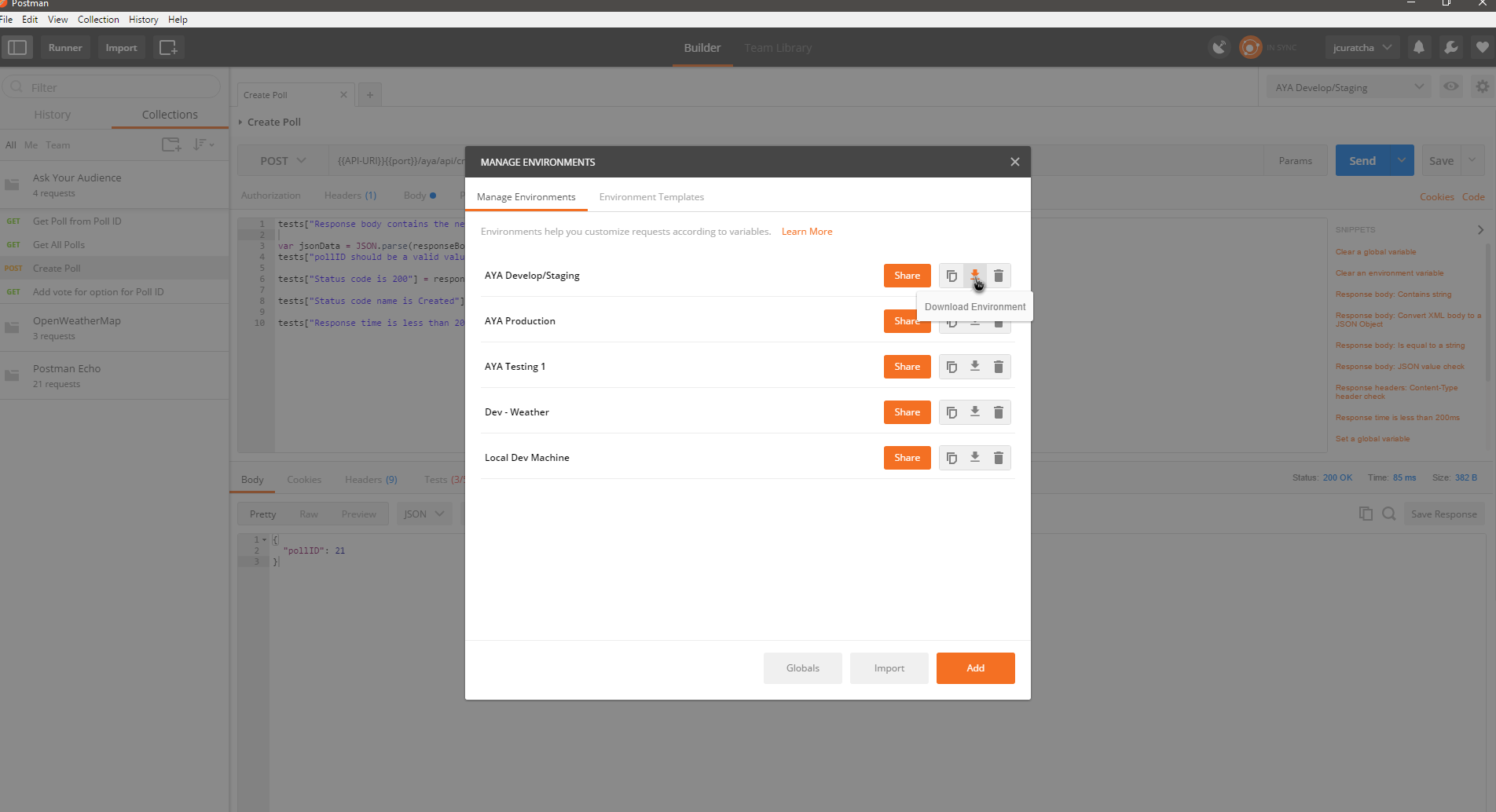The image size is (1496, 812).
Task: Duplicate the Dev - Weather environment
Action: (x=951, y=412)
